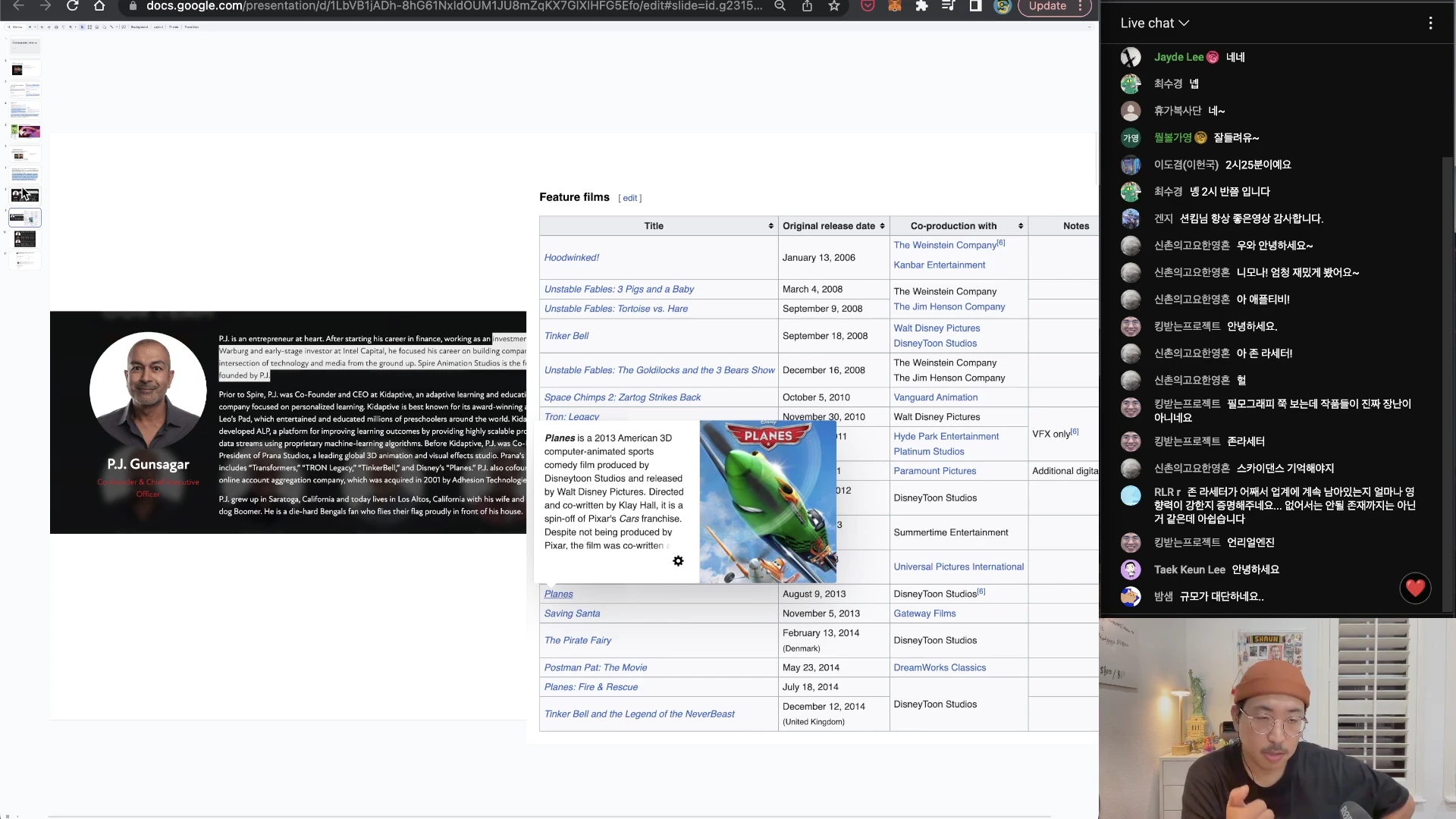Viewport: 1456px width, 819px height.
Task: Expand the Live chat mode dropdown
Action: point(1154,24)
